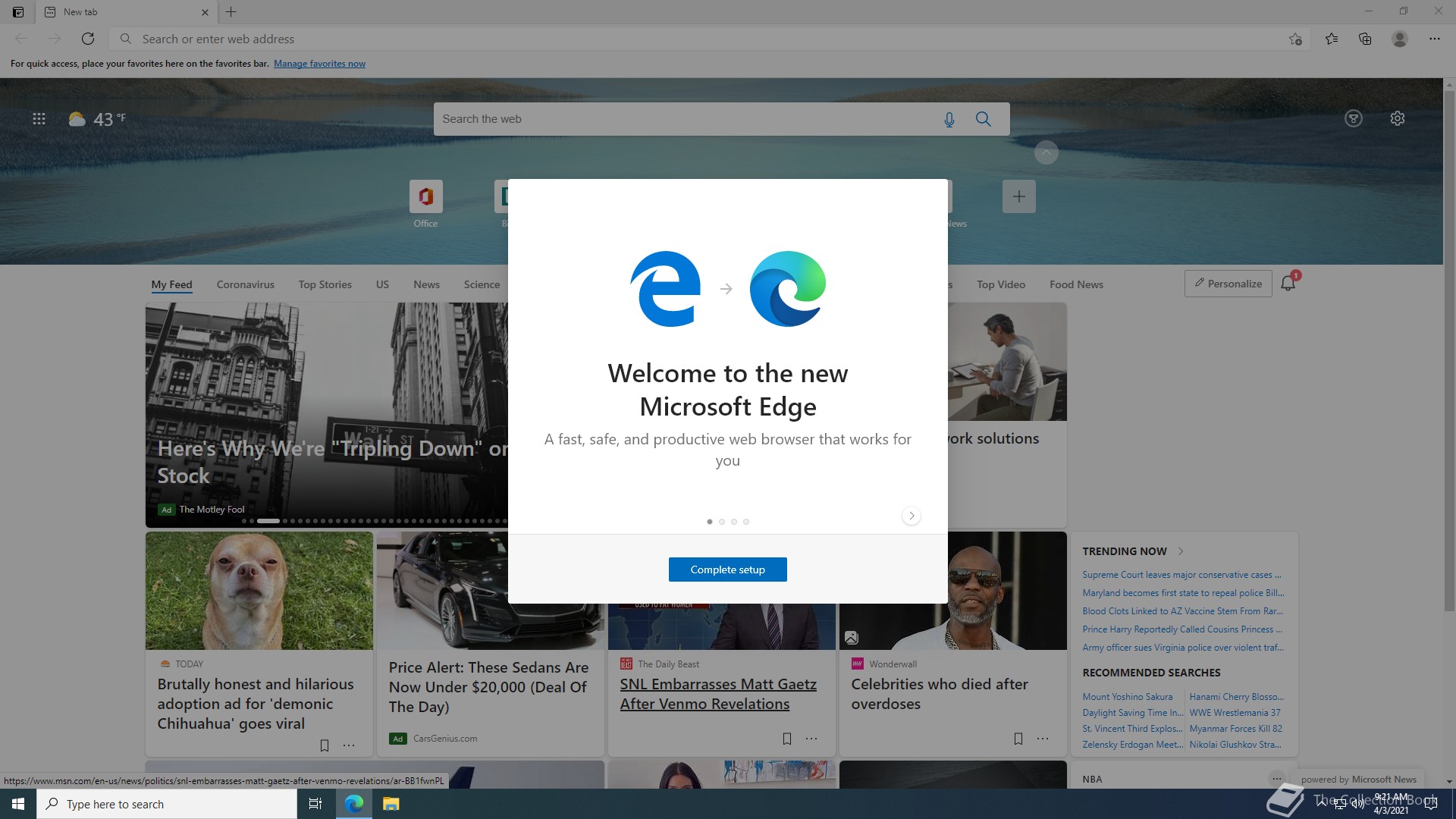Open Mount Yoshino Sakura recommended search
Image resolution: width=1456 pixels, height=819 pixels.
click(1127, 697)
